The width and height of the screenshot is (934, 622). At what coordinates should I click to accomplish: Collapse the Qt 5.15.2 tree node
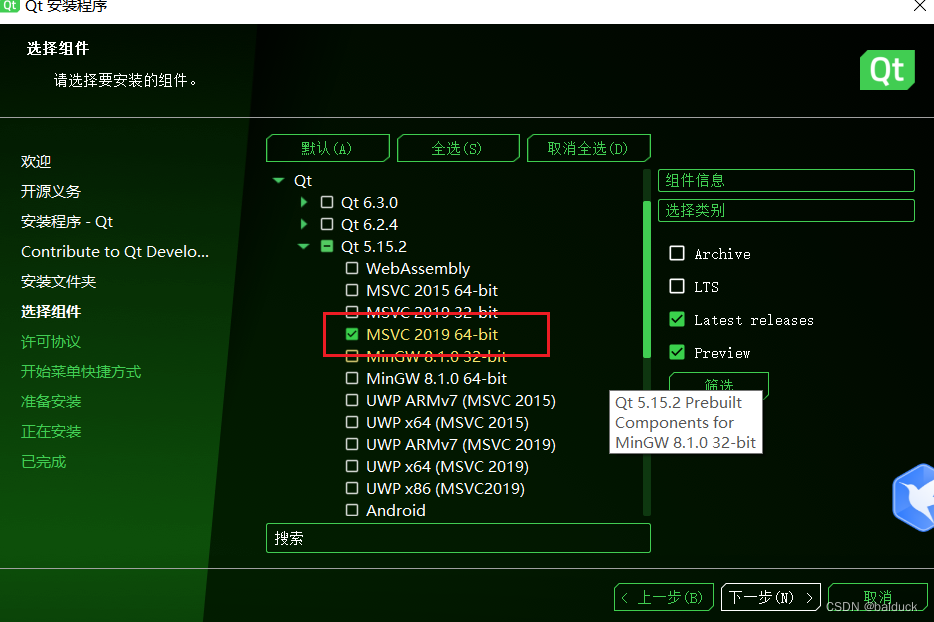tap(303, 246)
